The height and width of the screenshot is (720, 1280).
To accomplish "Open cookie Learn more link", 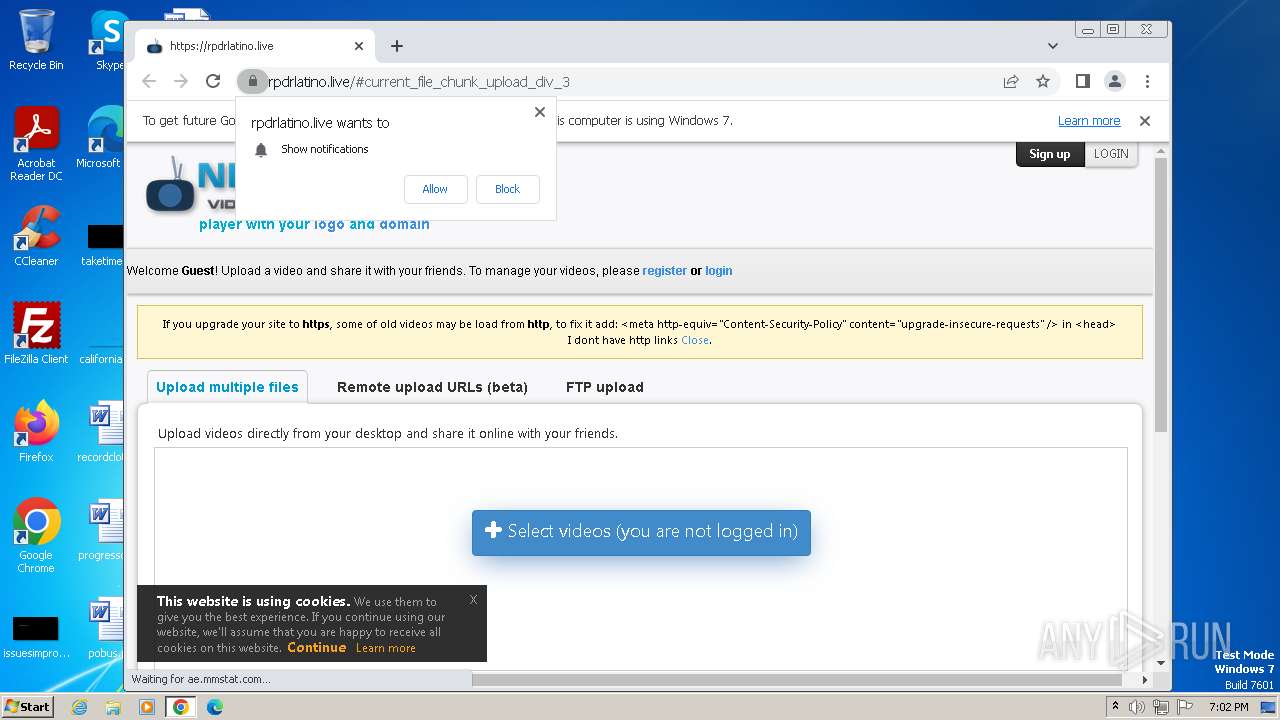I will tap(385, 648).
